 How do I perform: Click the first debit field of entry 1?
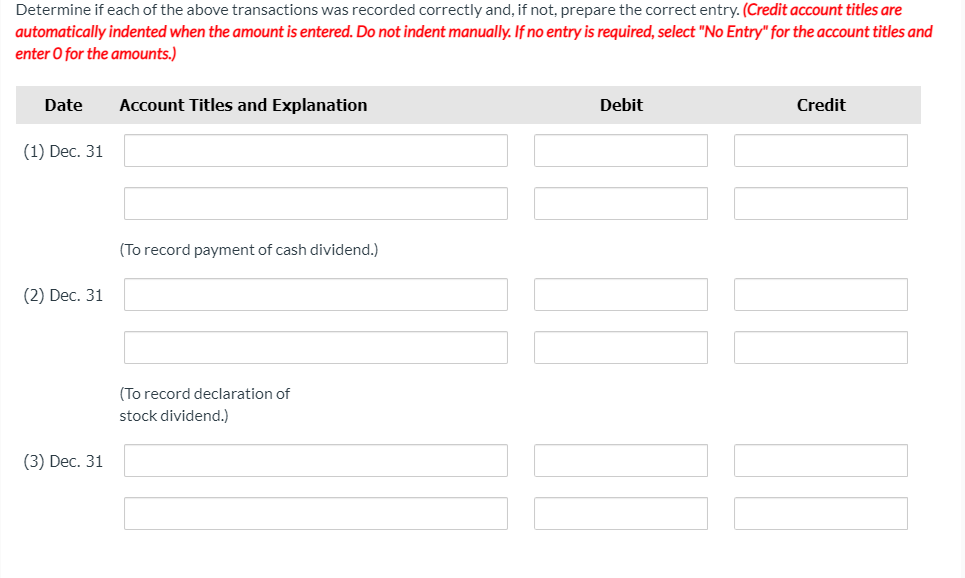(x=620, y=150)
